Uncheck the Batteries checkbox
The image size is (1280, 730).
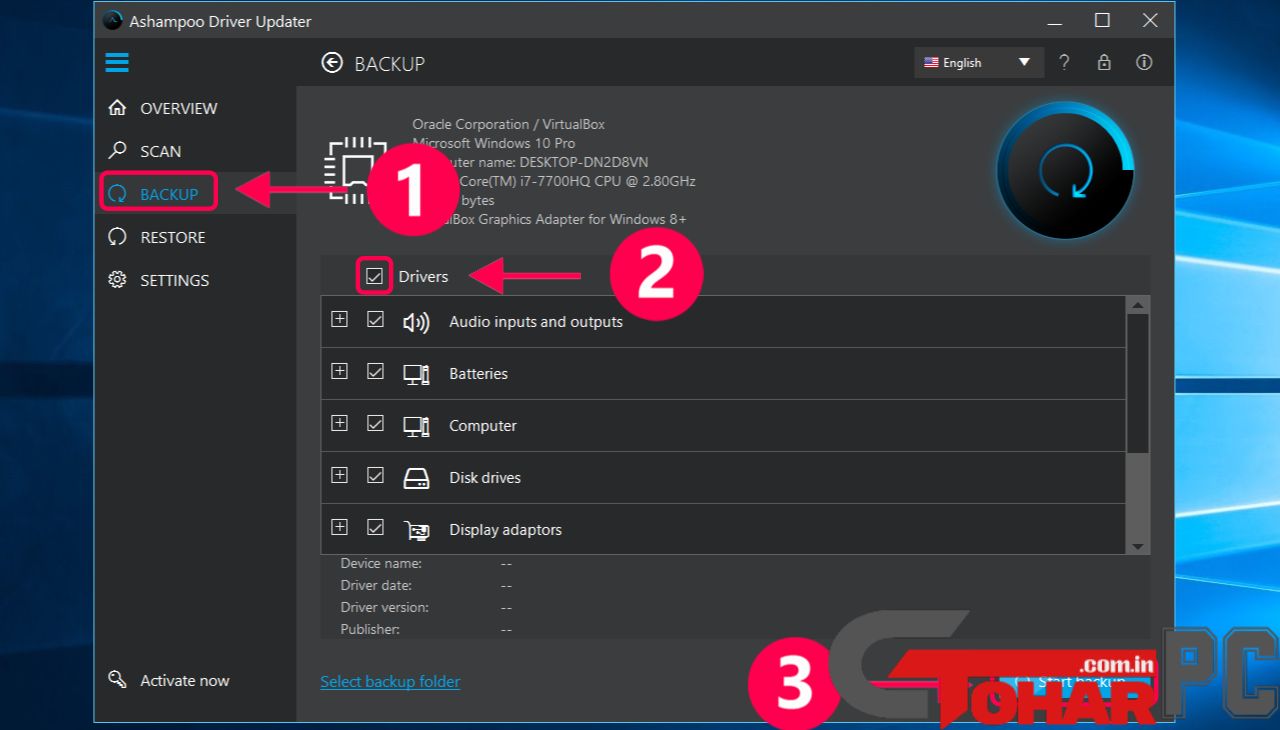click(x=375, y=372)
